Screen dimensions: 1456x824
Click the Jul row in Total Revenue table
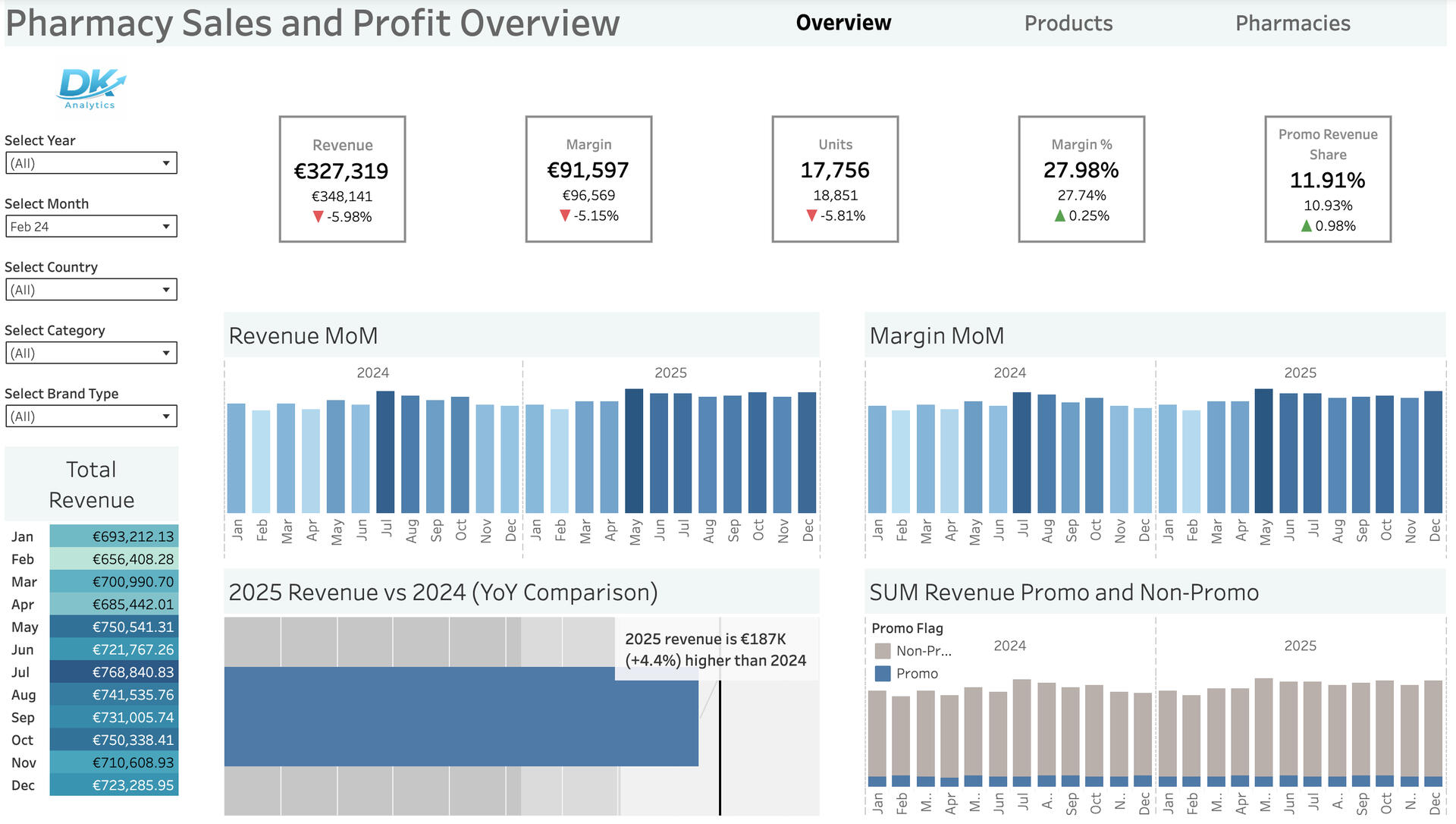click(x=112, y=672)
